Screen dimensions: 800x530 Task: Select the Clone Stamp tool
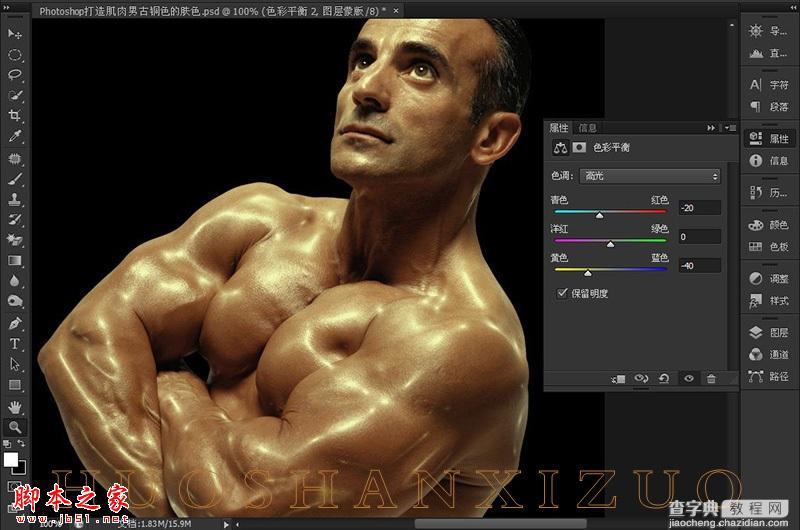tap(14, 199)
